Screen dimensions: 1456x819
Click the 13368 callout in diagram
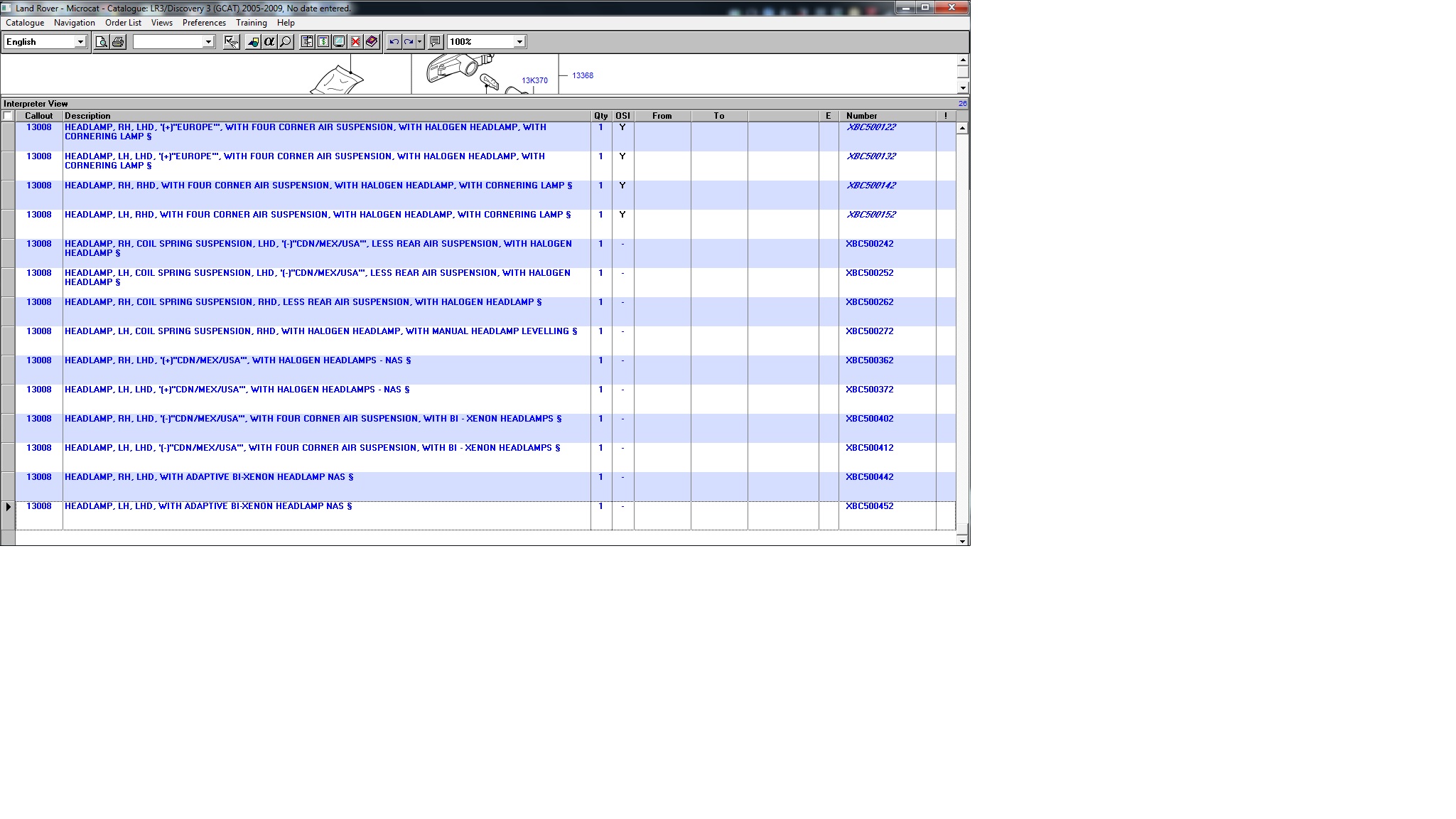(582, 75)
